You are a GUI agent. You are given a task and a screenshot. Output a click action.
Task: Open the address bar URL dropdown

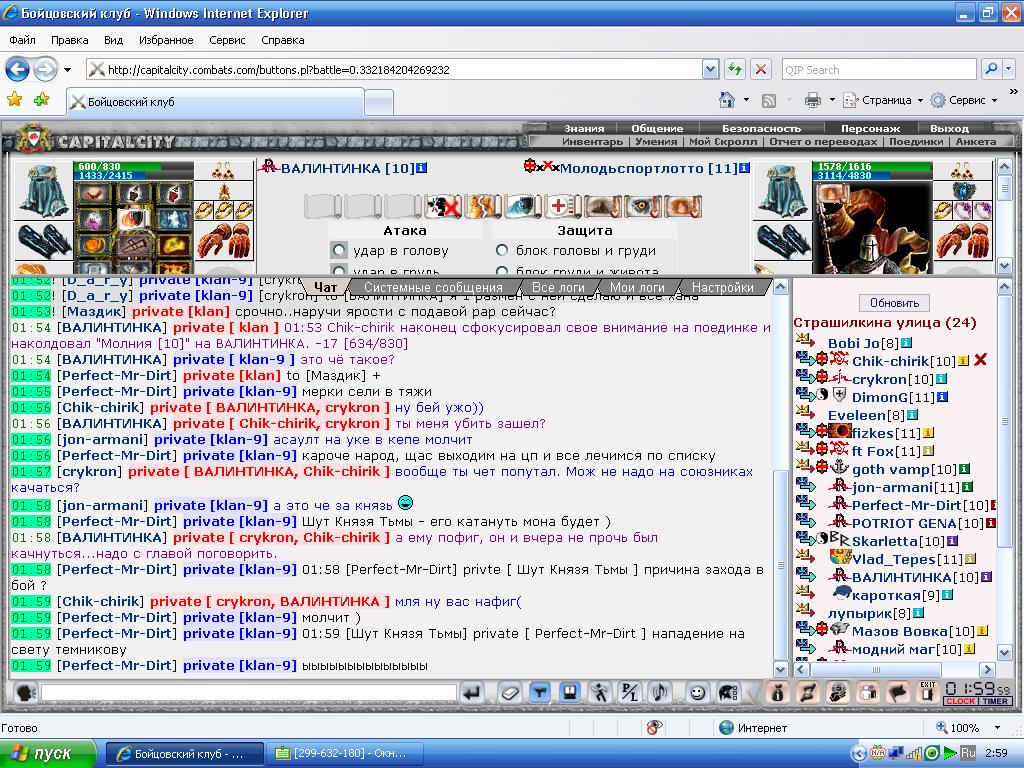click(x=710, y=69)
